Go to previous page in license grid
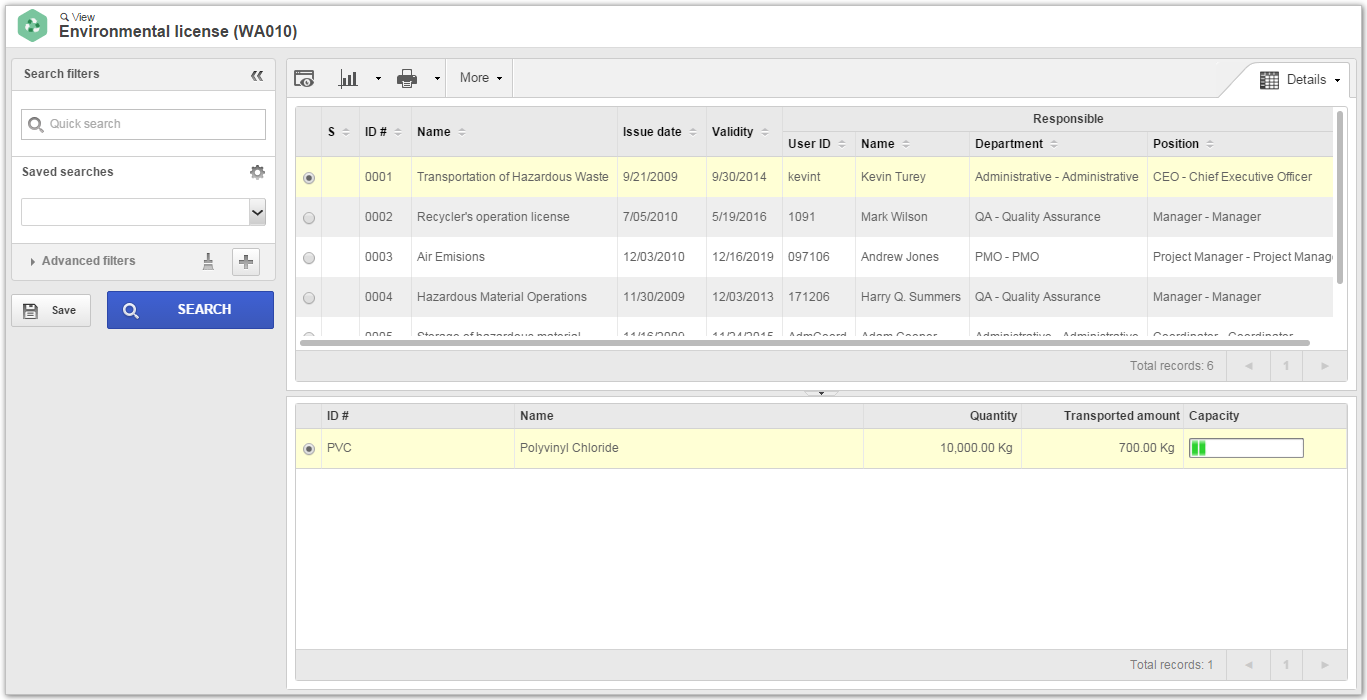Image resolution: width=1367 pixels, height=700 pixels. pyautogui.click(x=1248, y=366)
